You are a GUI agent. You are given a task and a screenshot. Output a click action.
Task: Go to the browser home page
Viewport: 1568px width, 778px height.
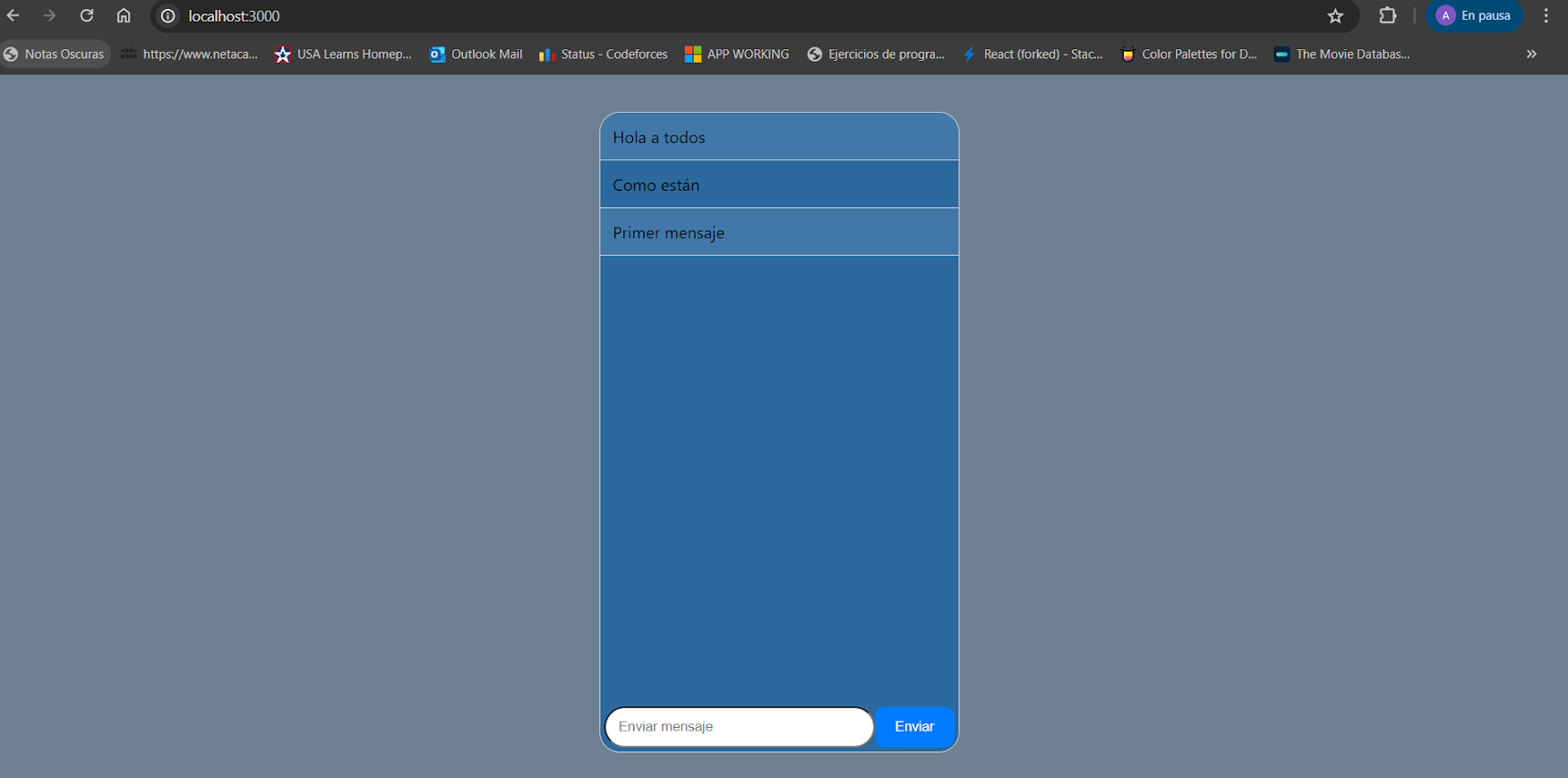point(124,16)
